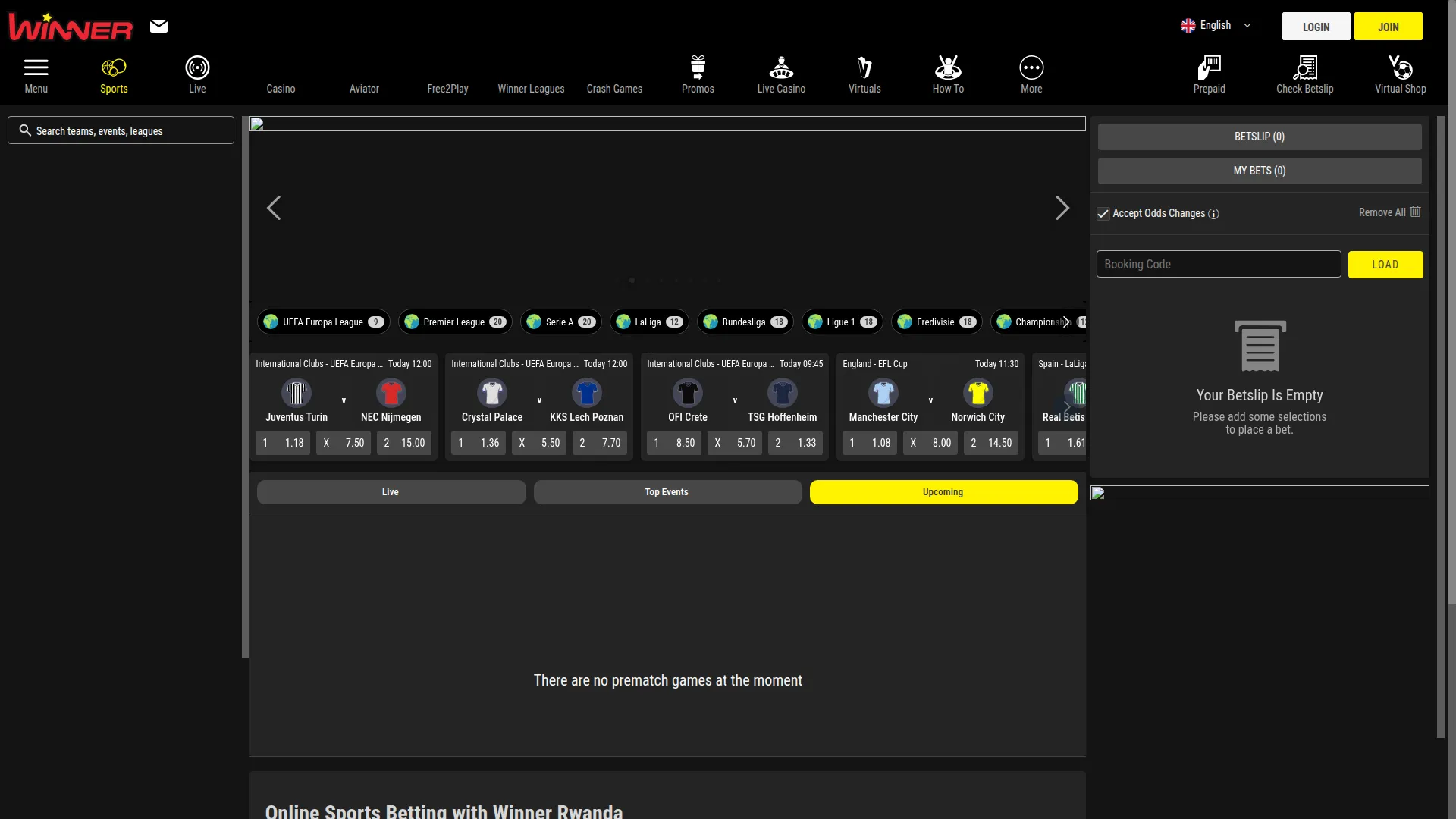Open the BETSLIP (0) tab
The width and height of the screenshot is (1456, 819).
pos(1260,136)
